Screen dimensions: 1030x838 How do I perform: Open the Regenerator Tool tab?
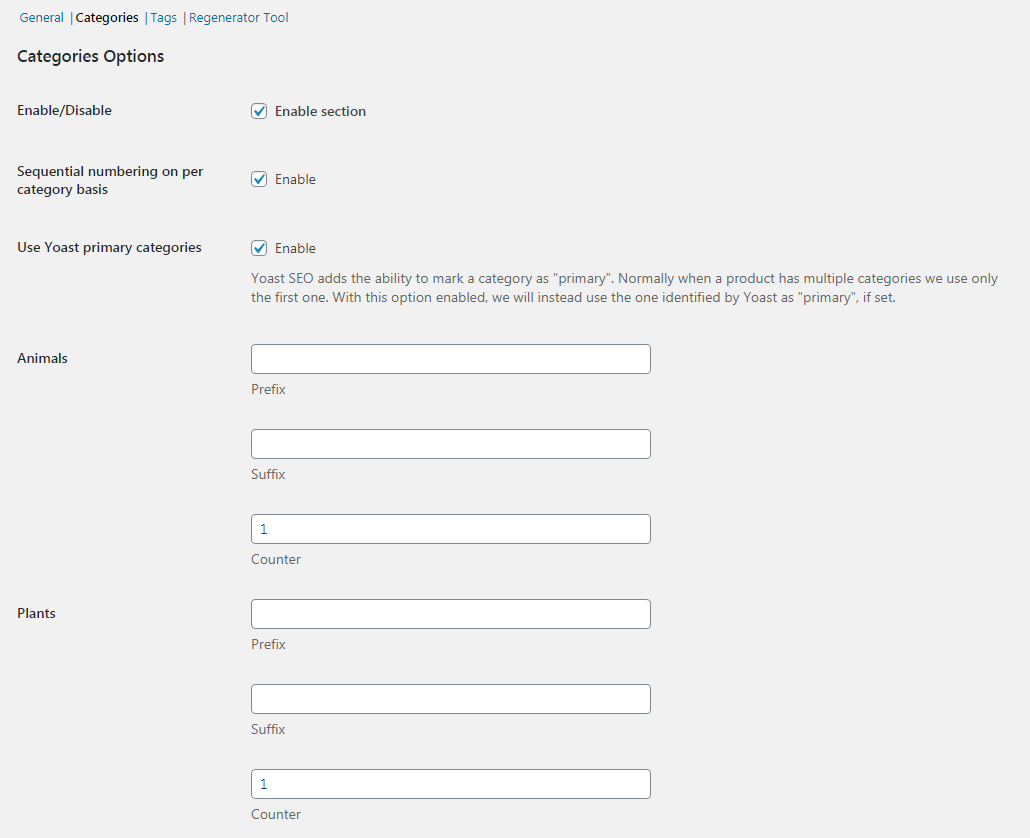[x=238, y=18]
